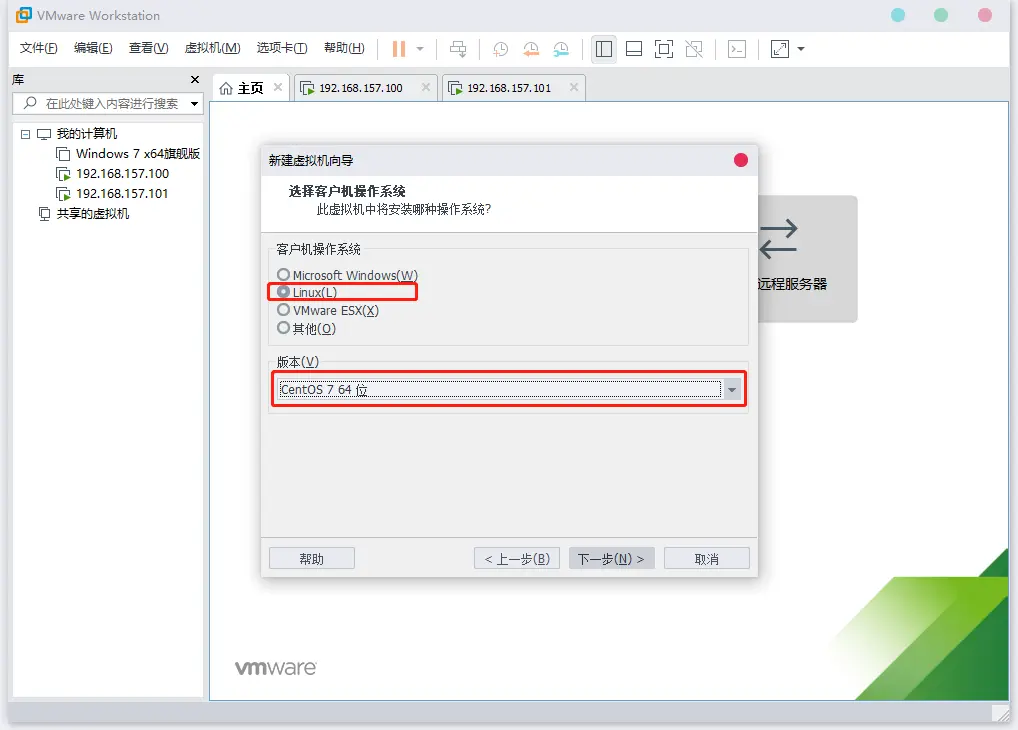This screenshot has height=730, width=1018.
Task: Open the library search dropdown arrow
Action: pyautogui.click(x=194, y=103)
